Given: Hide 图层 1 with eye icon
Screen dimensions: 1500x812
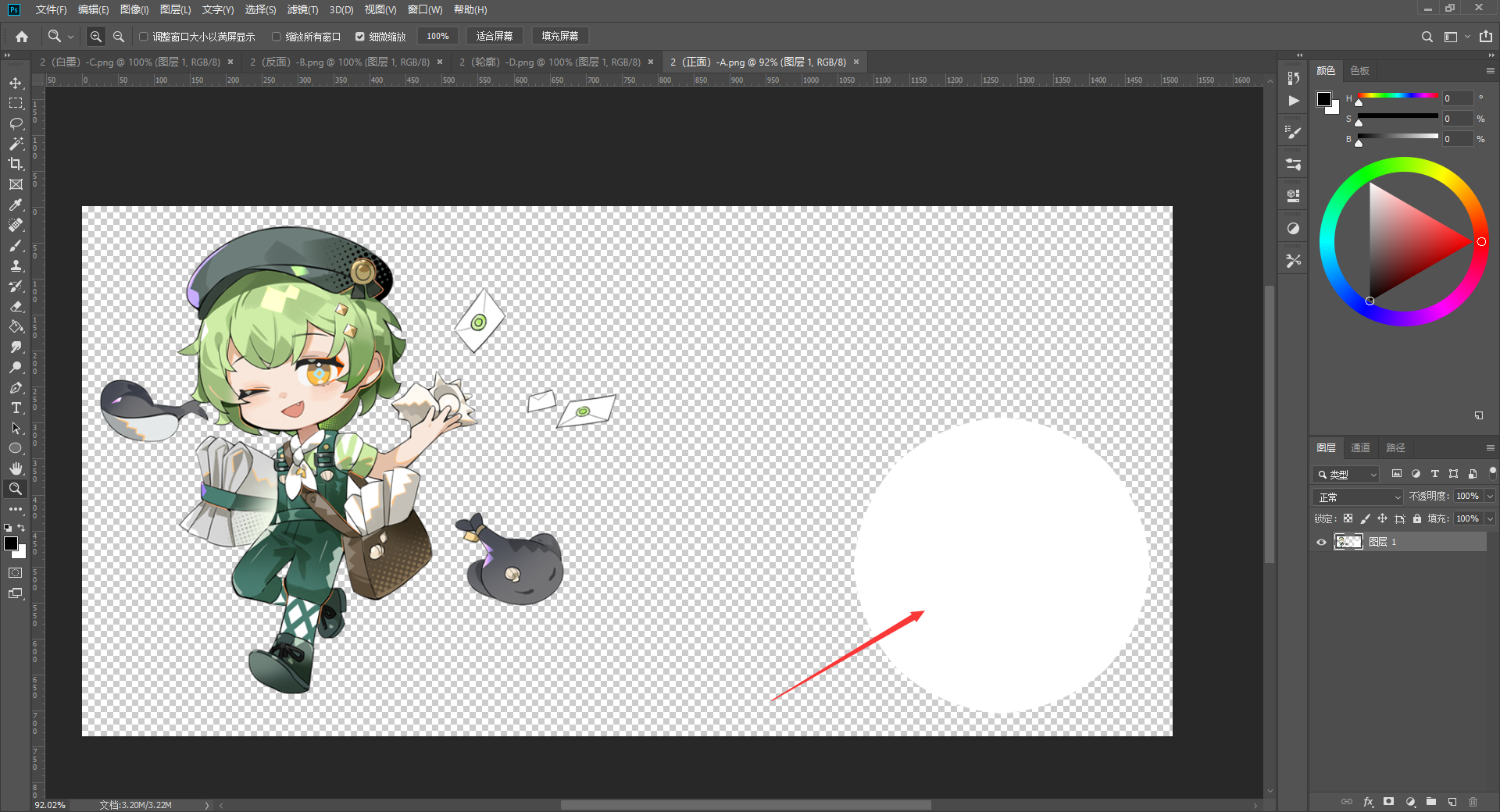Looking at the screenshot, I should 1321,542.
